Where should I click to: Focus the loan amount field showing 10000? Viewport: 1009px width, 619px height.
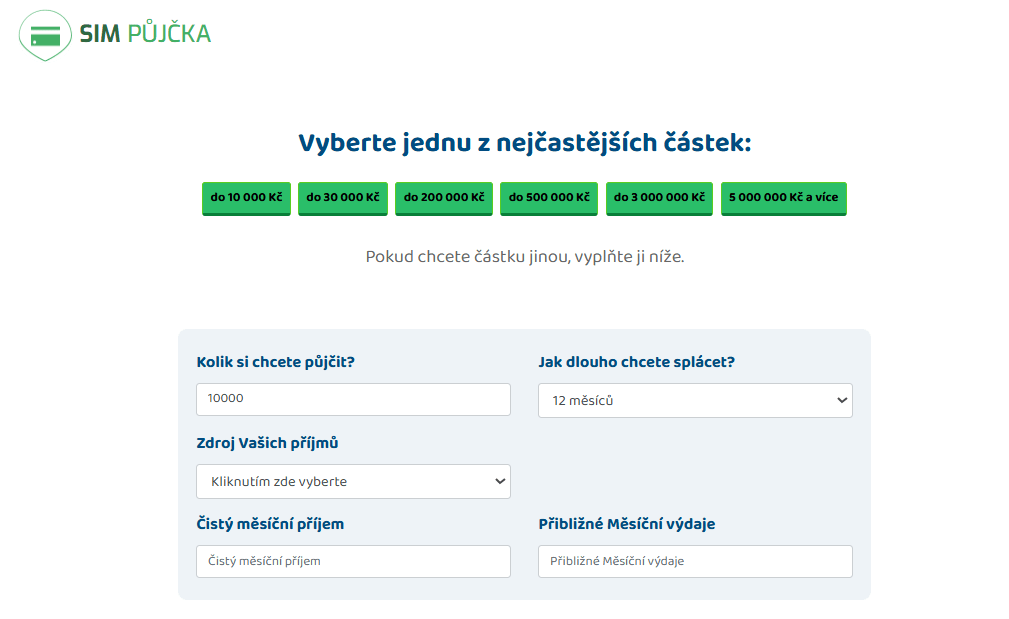coord(353,399)
